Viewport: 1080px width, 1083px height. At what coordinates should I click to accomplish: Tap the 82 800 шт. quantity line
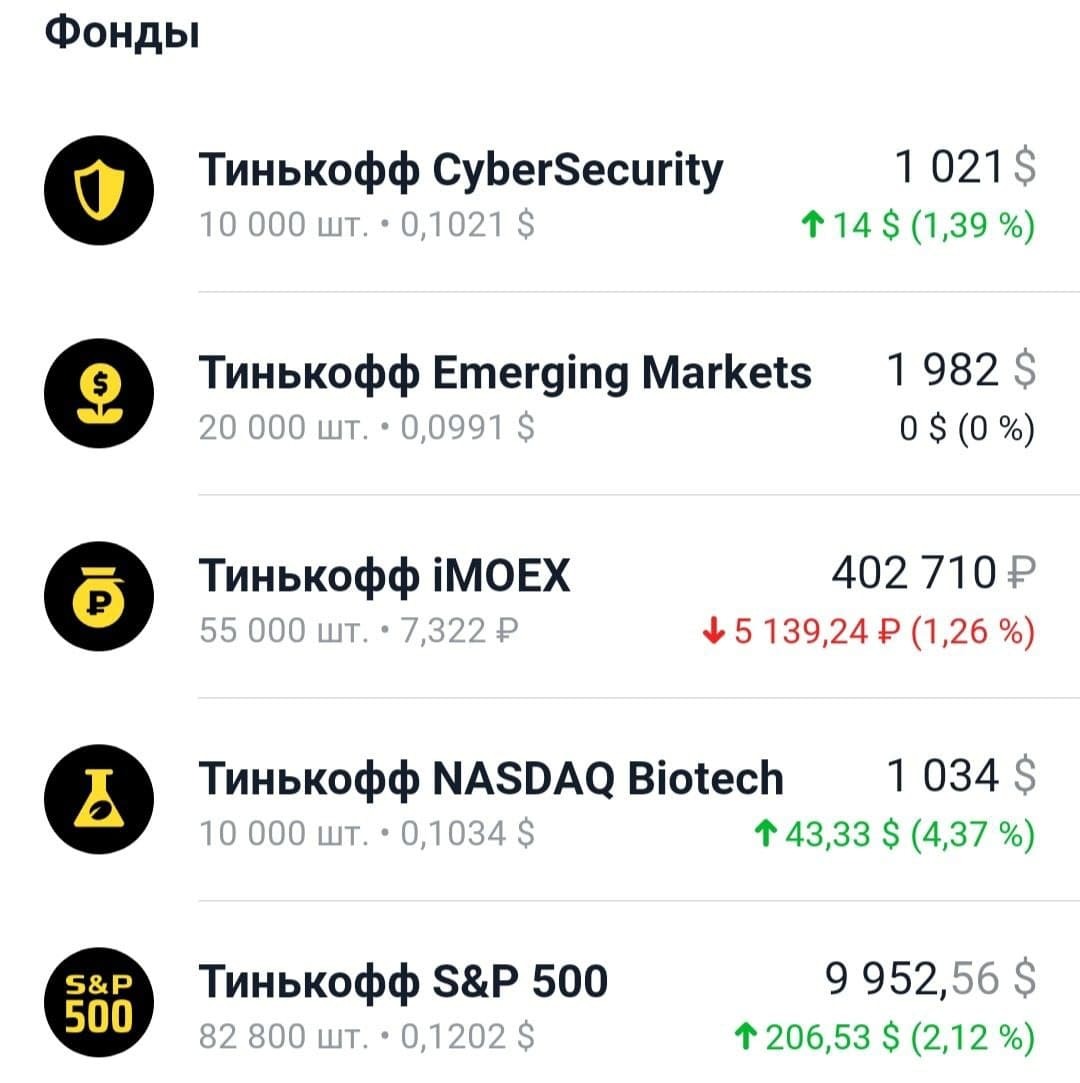(x=367, y=1037)
